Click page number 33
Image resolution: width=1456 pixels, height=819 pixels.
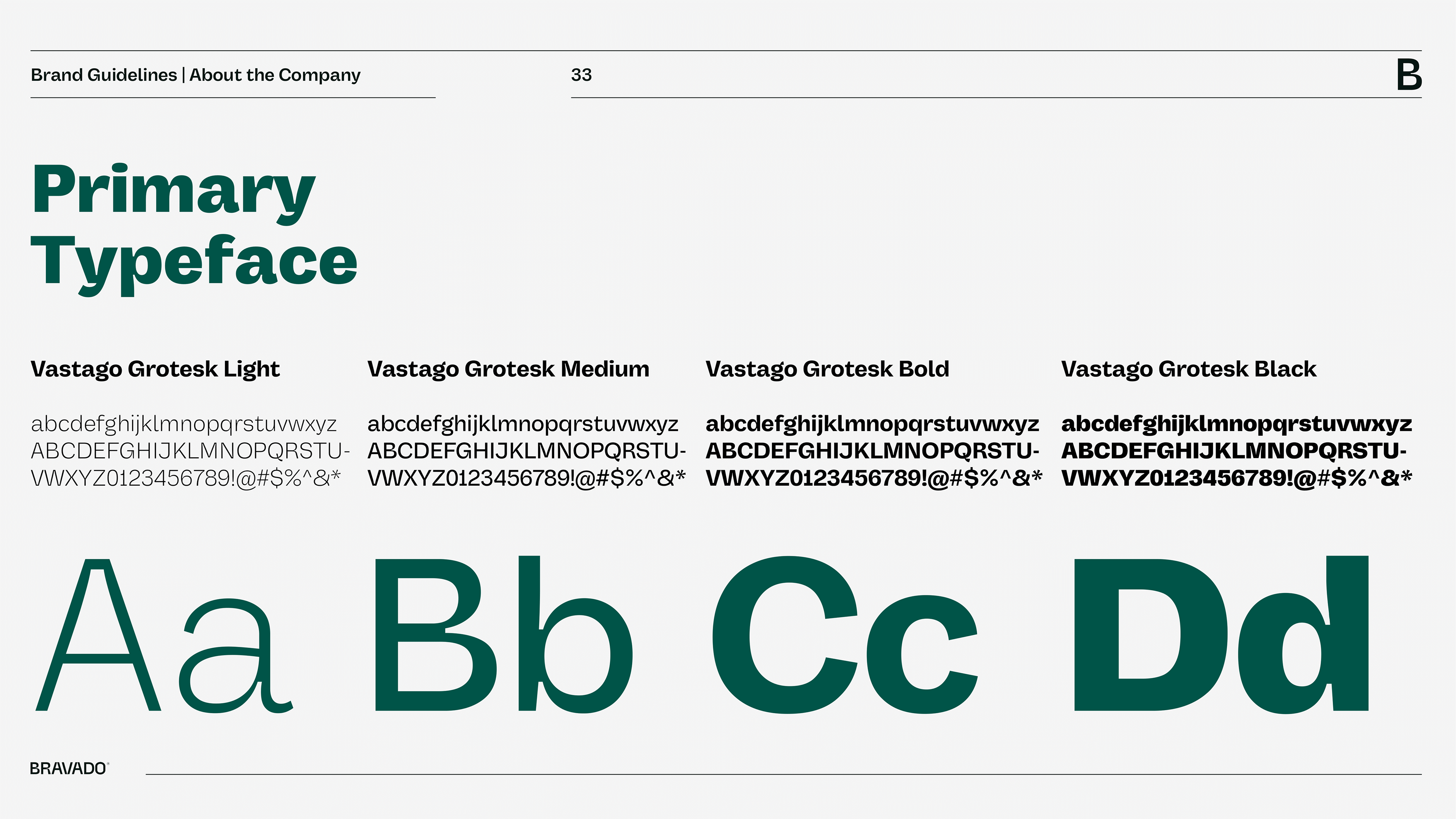[581, 75]
